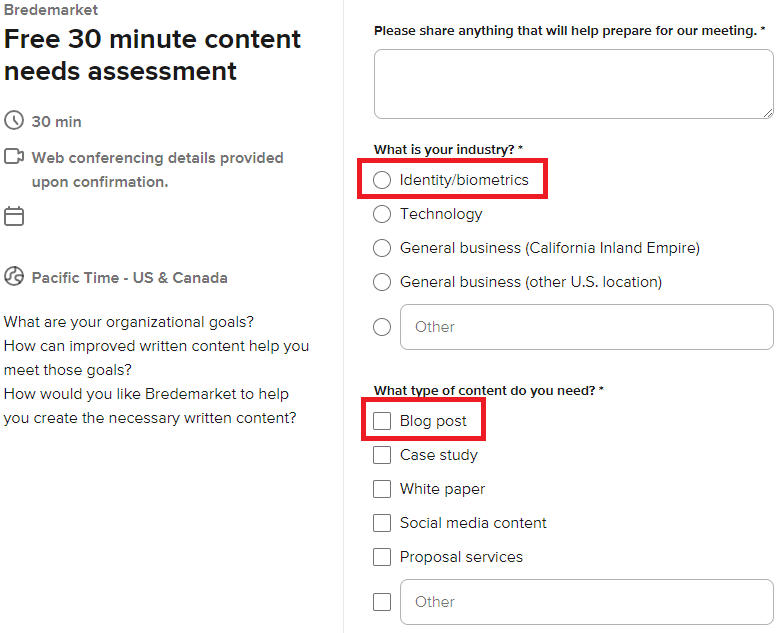Image resolution: width=783 pixels, height=633 pixels.
Task: Tick the White paper checkbox
Action: pyautogui.click(x=382, y=489)
